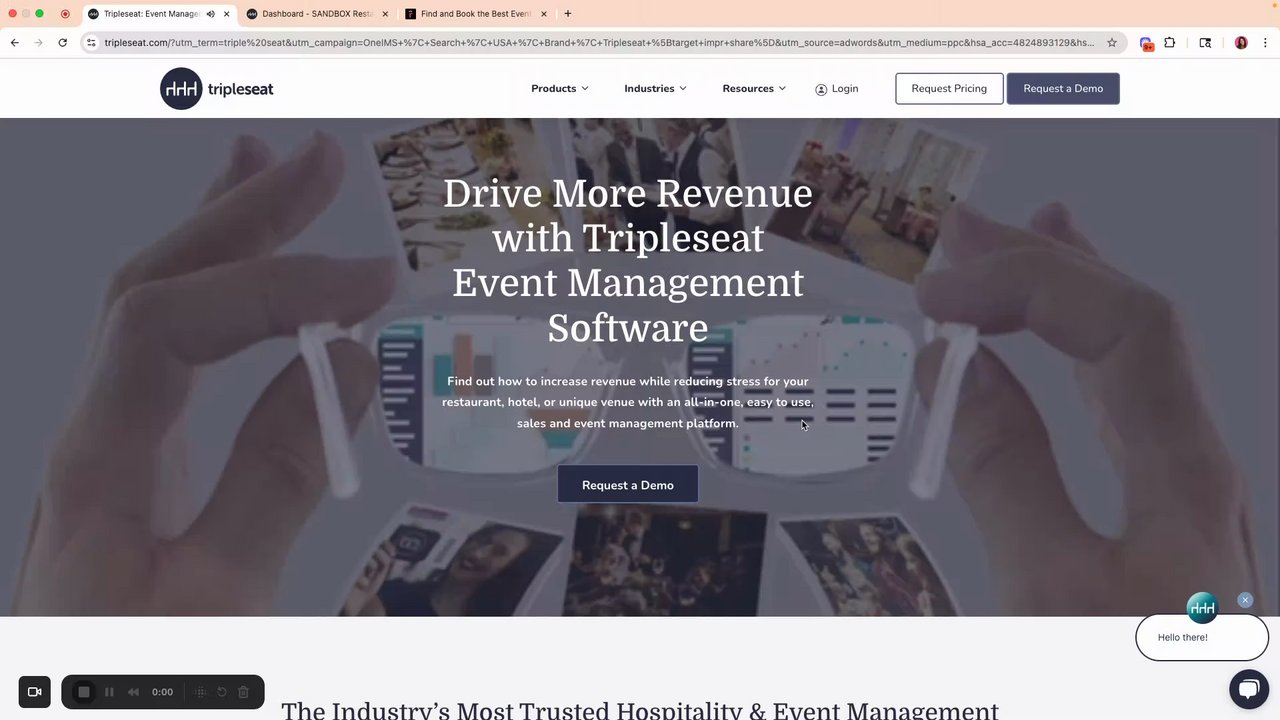Switch to Find and Book the Best Event tab
This screenshot has width=1280, height=720.
[x=476, y=14]
